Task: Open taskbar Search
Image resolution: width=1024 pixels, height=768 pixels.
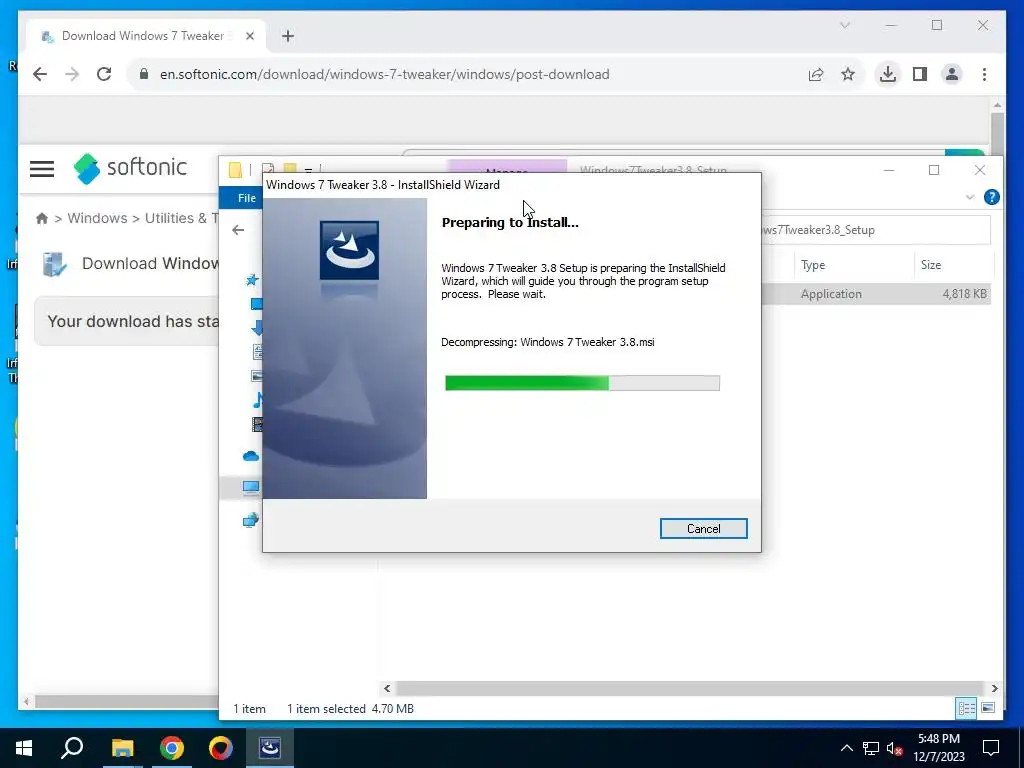Action: pos(72,748)
